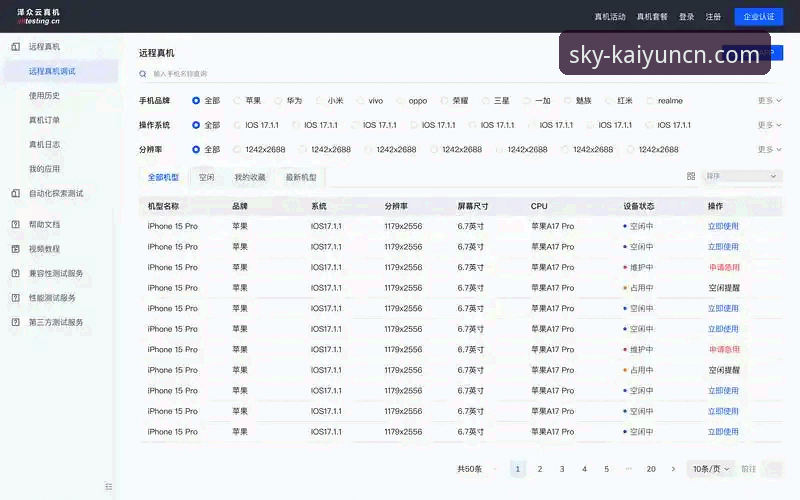Click current page 1 button
Image resolution: width=800 pixels, height=500 pixels.
[x=517, y=469]
